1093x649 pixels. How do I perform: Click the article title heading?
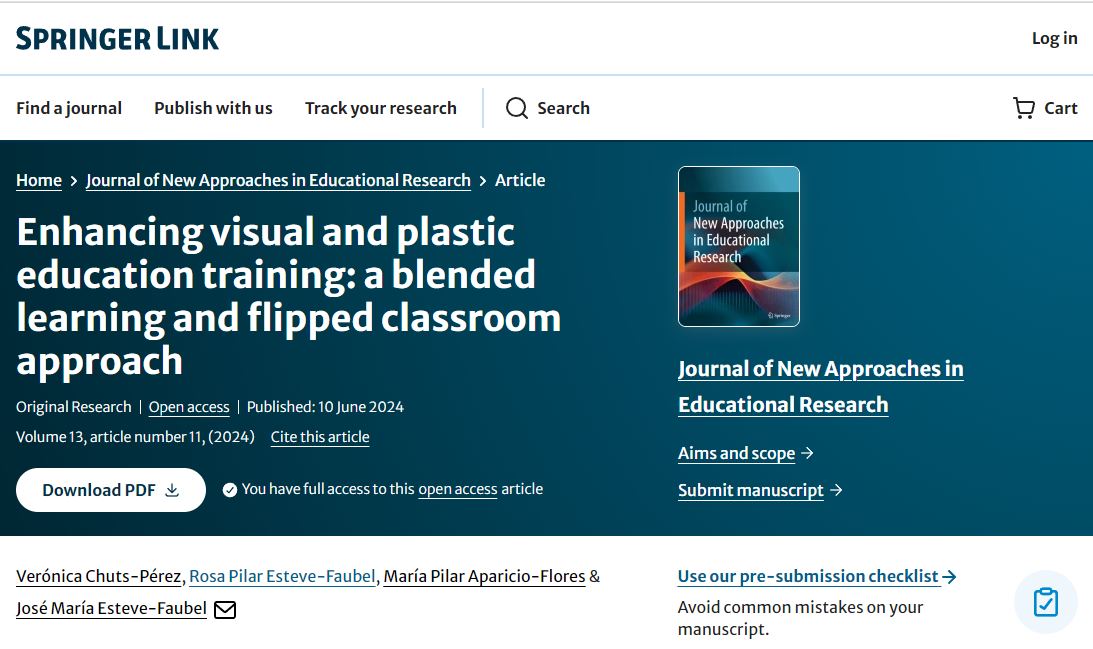coord(289,296)
